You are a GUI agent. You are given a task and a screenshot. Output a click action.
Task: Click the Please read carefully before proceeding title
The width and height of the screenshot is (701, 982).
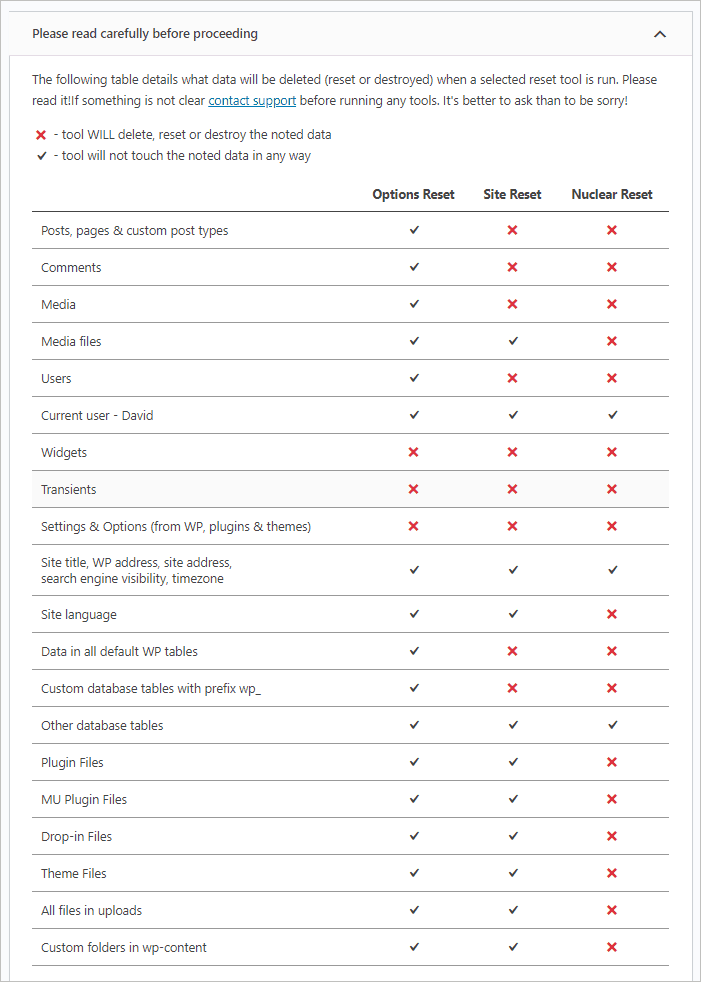pos(143,33)
